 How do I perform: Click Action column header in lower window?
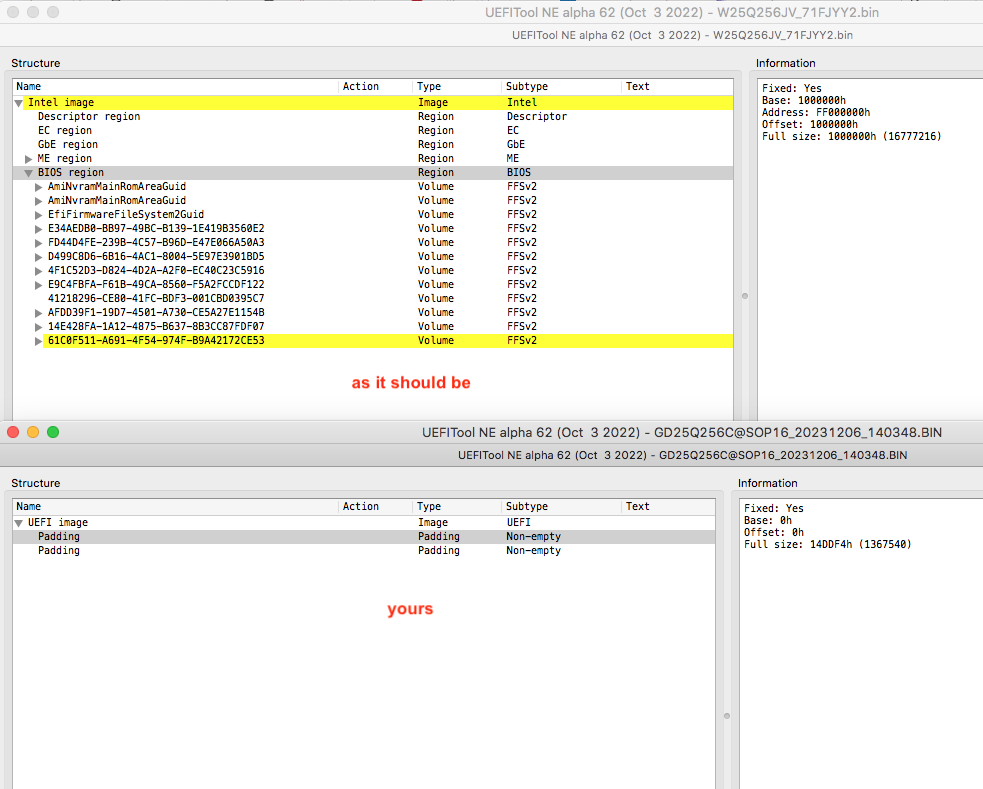(x=376, y=506)
